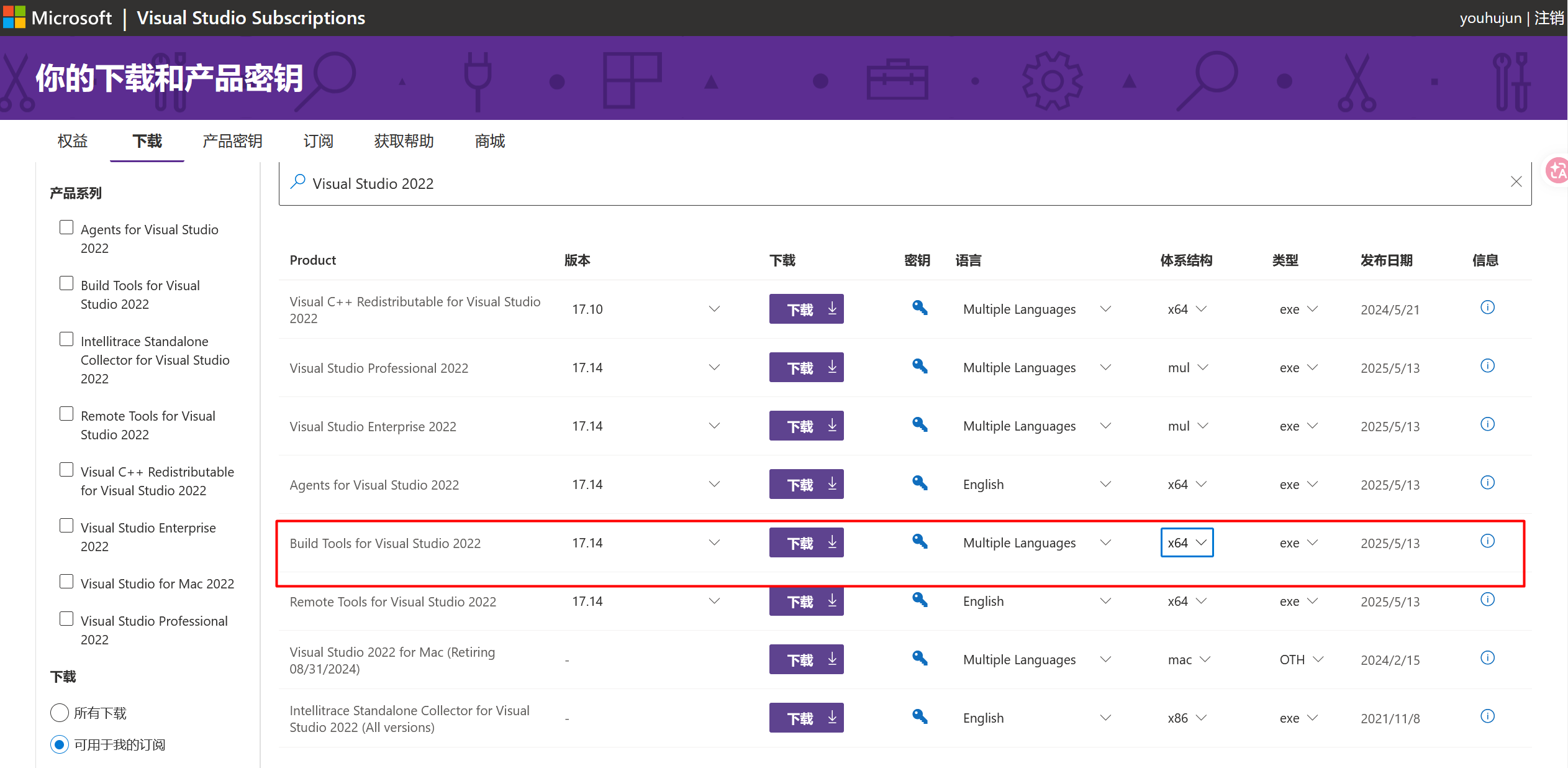
Task: Download Intellitrace Standalone Collector
Action: coord(806,718)
